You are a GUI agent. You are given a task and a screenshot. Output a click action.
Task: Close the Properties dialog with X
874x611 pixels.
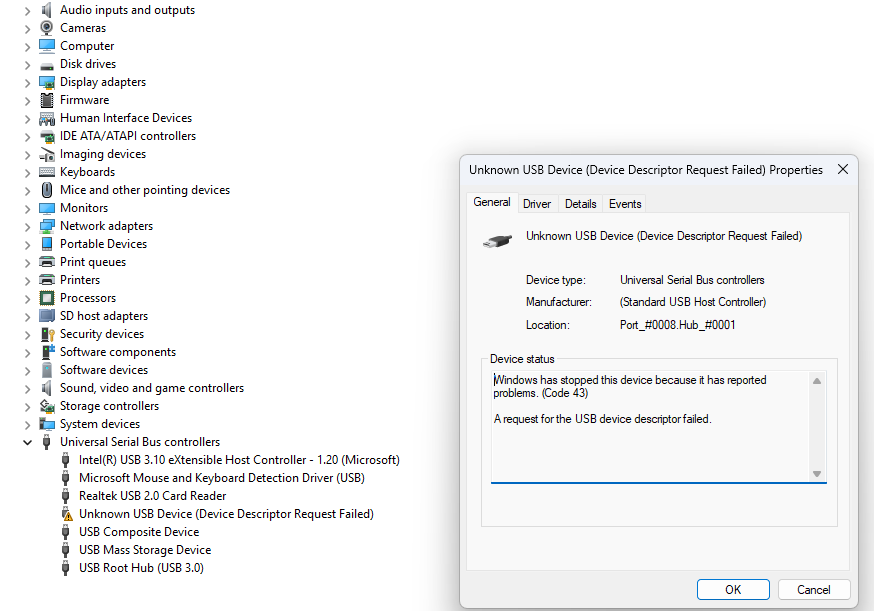pos(843,169)
